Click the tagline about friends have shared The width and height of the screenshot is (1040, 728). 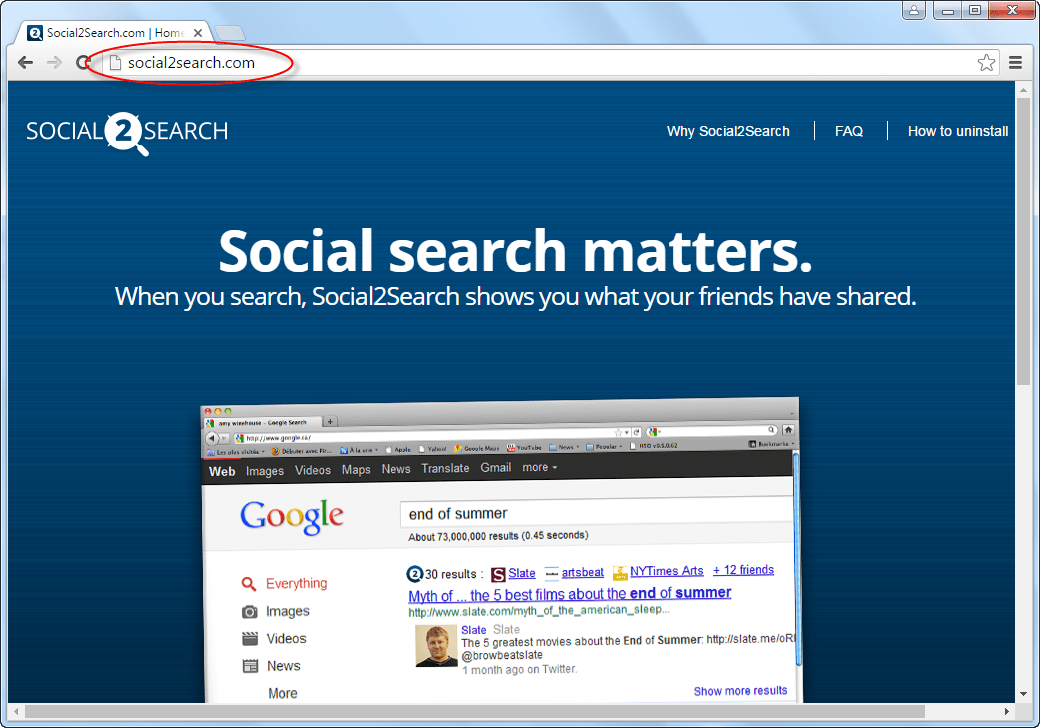pyautogui.click(x=515, y=296)
